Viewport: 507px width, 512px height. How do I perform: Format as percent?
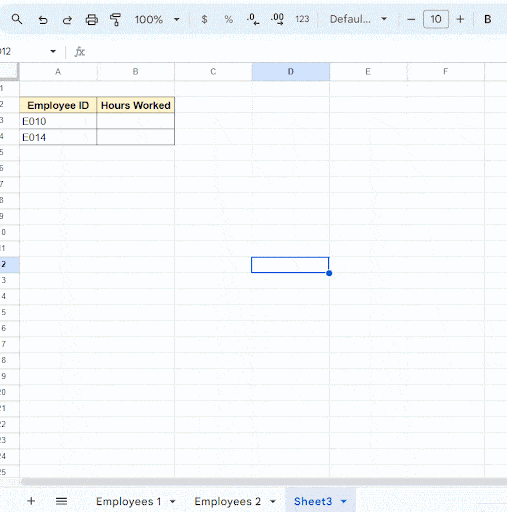click(x=229, y=19)
